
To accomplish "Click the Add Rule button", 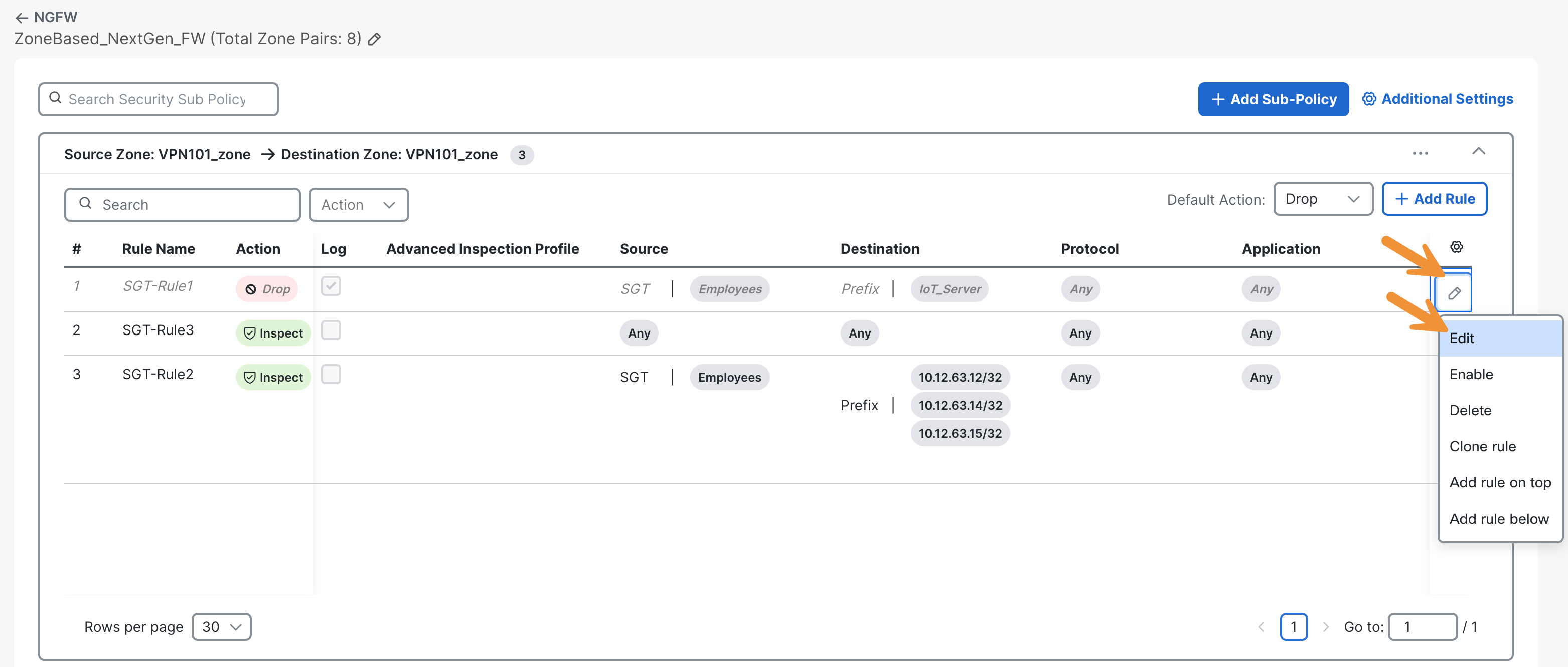I will [x=1434, y=199].
